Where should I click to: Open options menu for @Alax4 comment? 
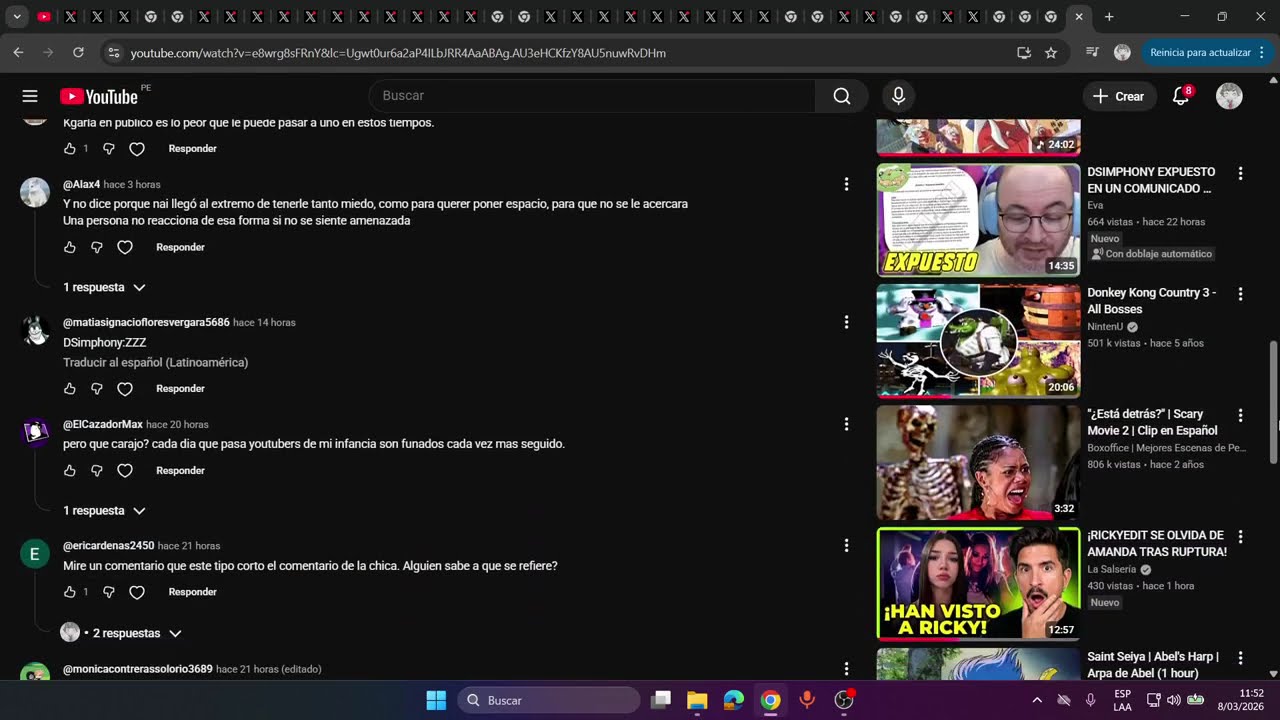point(846,184)
